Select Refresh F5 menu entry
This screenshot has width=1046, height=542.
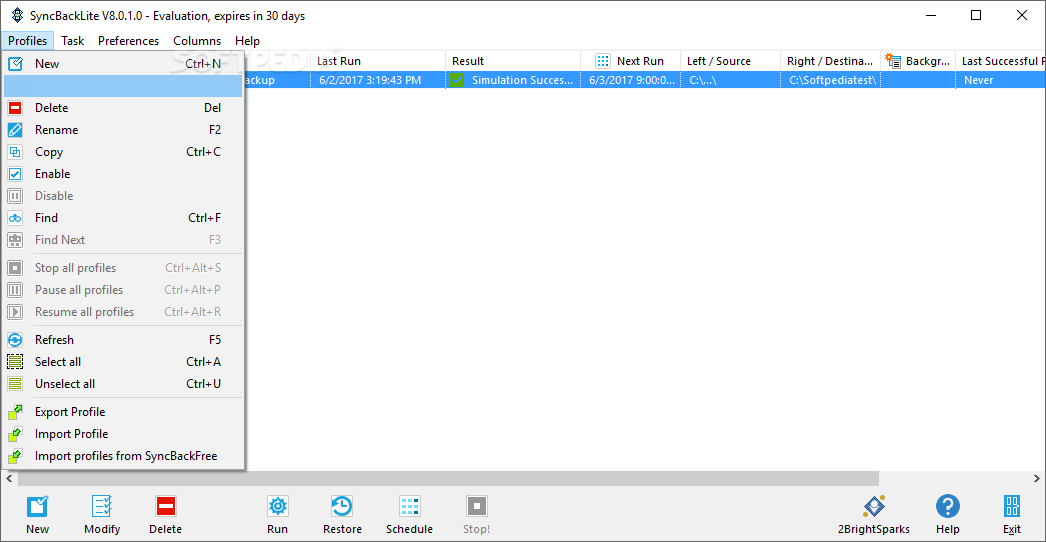tap(123, 340)
